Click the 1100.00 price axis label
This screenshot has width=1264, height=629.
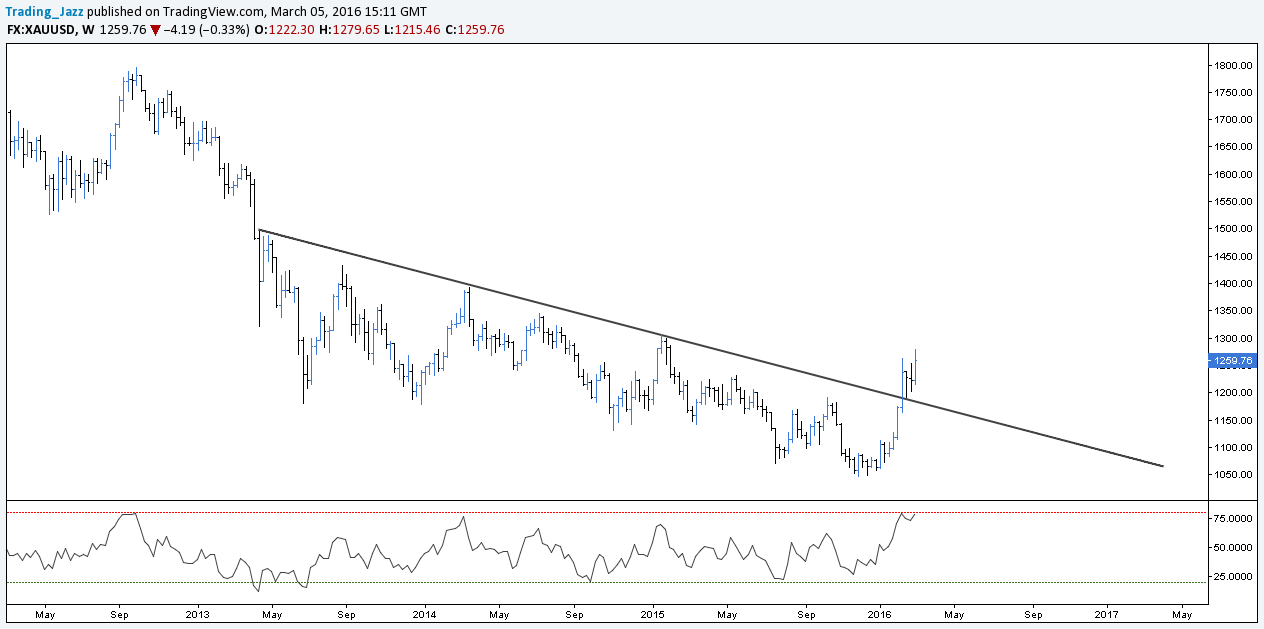pyautogui.click(x=1233, y=447)
